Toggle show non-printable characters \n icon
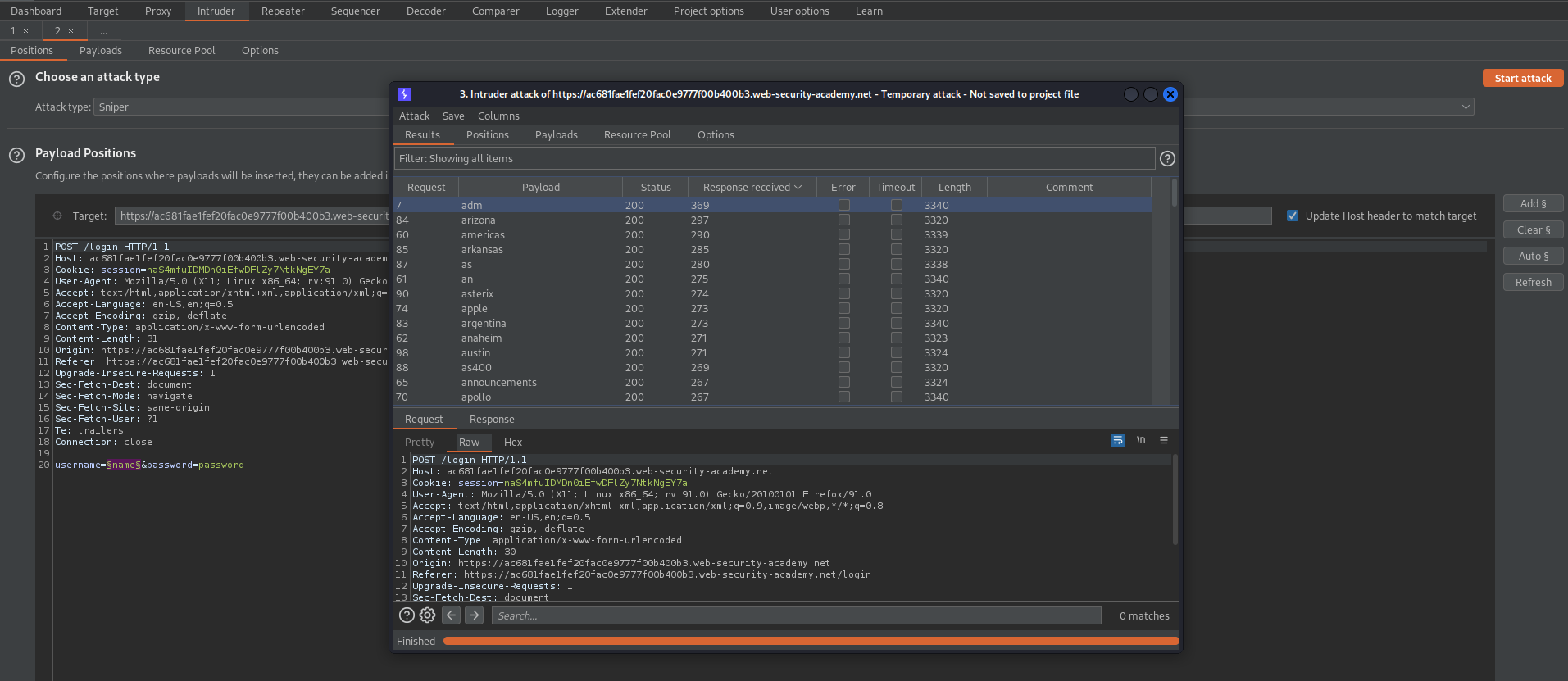 point(1140,440)
